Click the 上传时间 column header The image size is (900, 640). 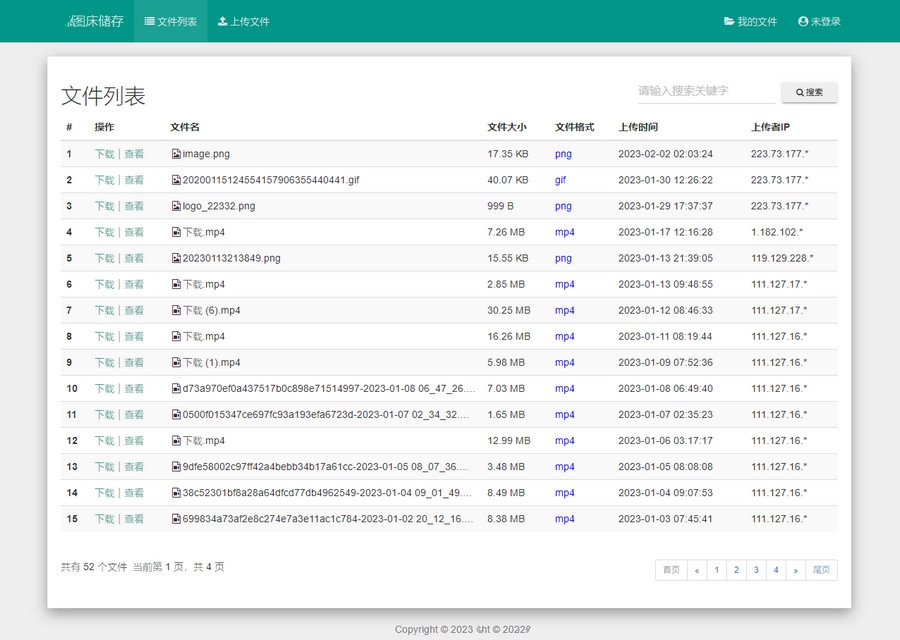tap(638, 127)
